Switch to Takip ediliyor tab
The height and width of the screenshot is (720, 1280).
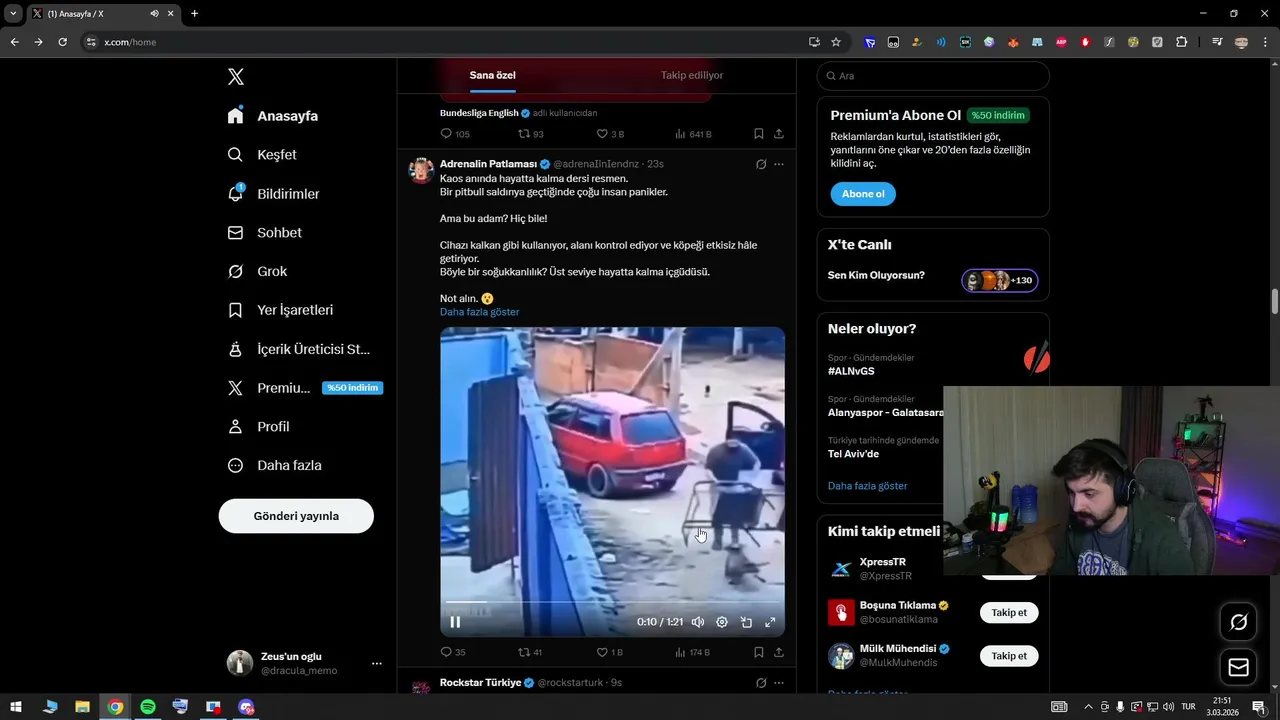click(692, 75)
